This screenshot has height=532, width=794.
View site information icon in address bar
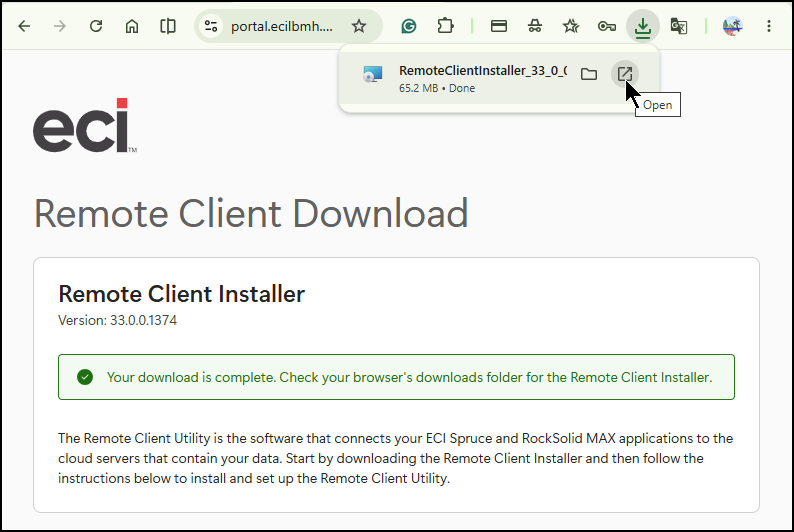click(x=211, y=26)
